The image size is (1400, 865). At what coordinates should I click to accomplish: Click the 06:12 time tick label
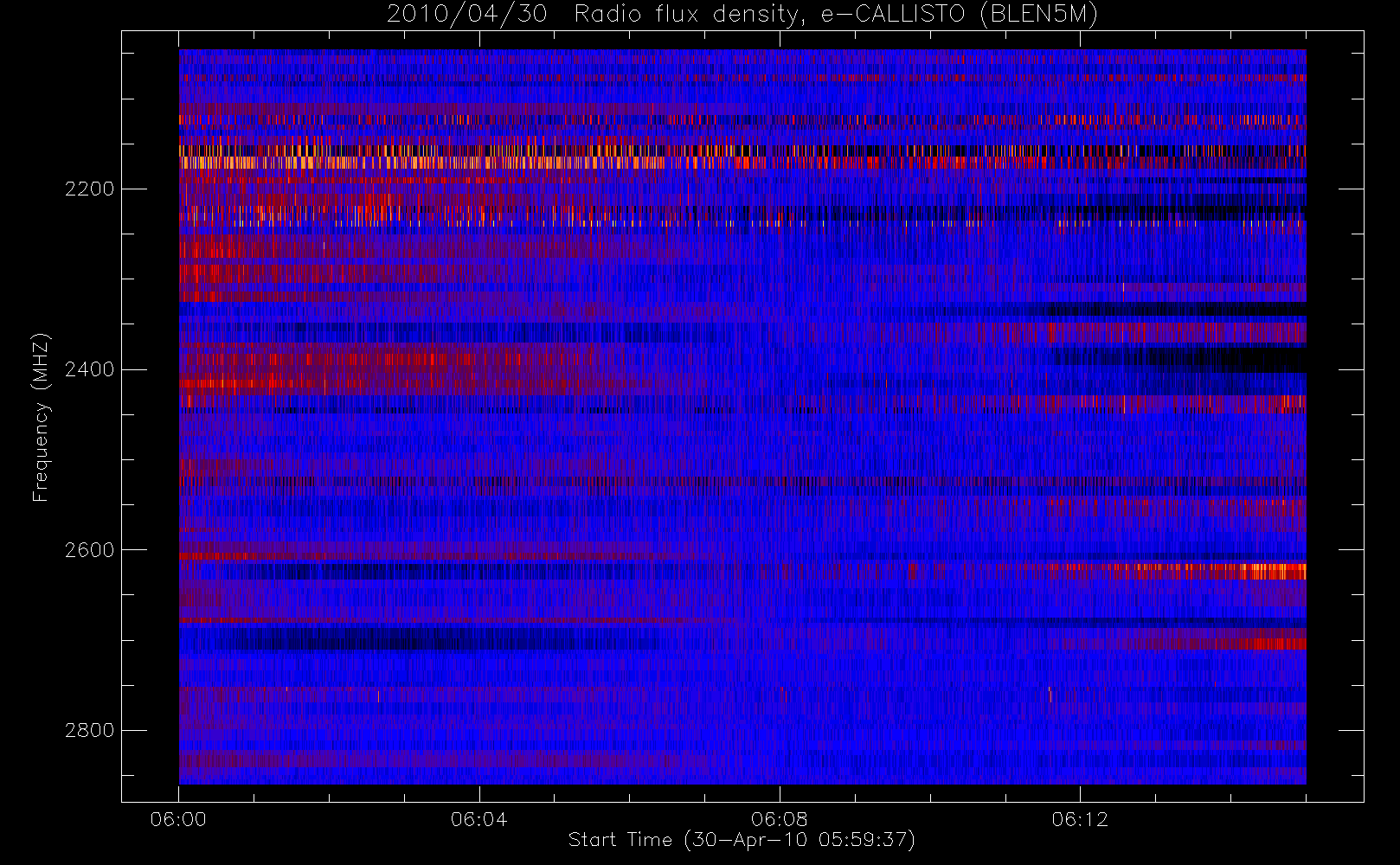[x=1080, y=819]
